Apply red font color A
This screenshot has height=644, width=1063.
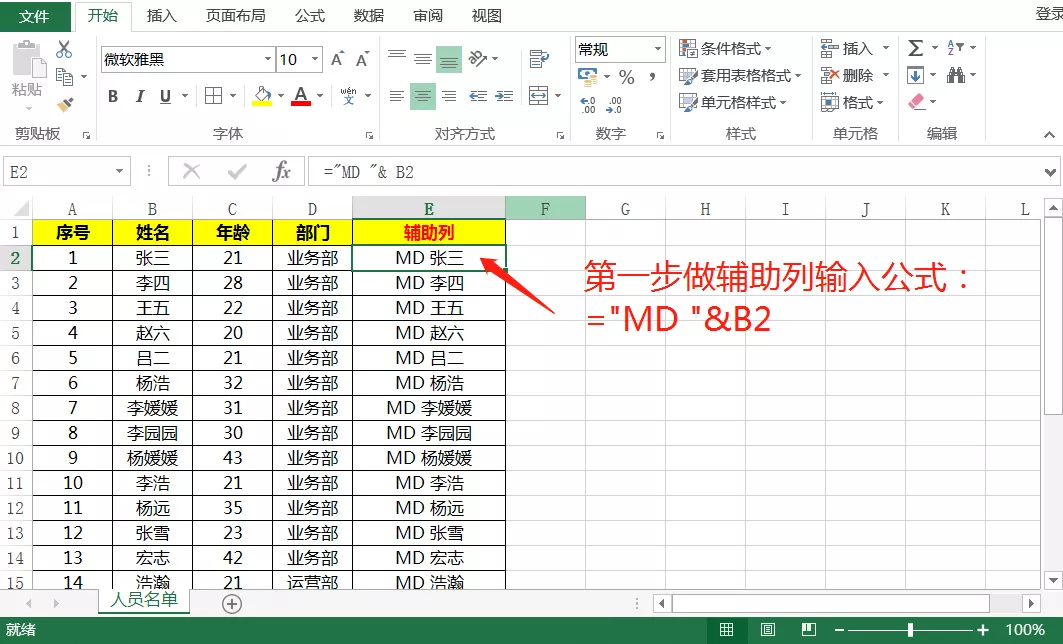(301, 96)
